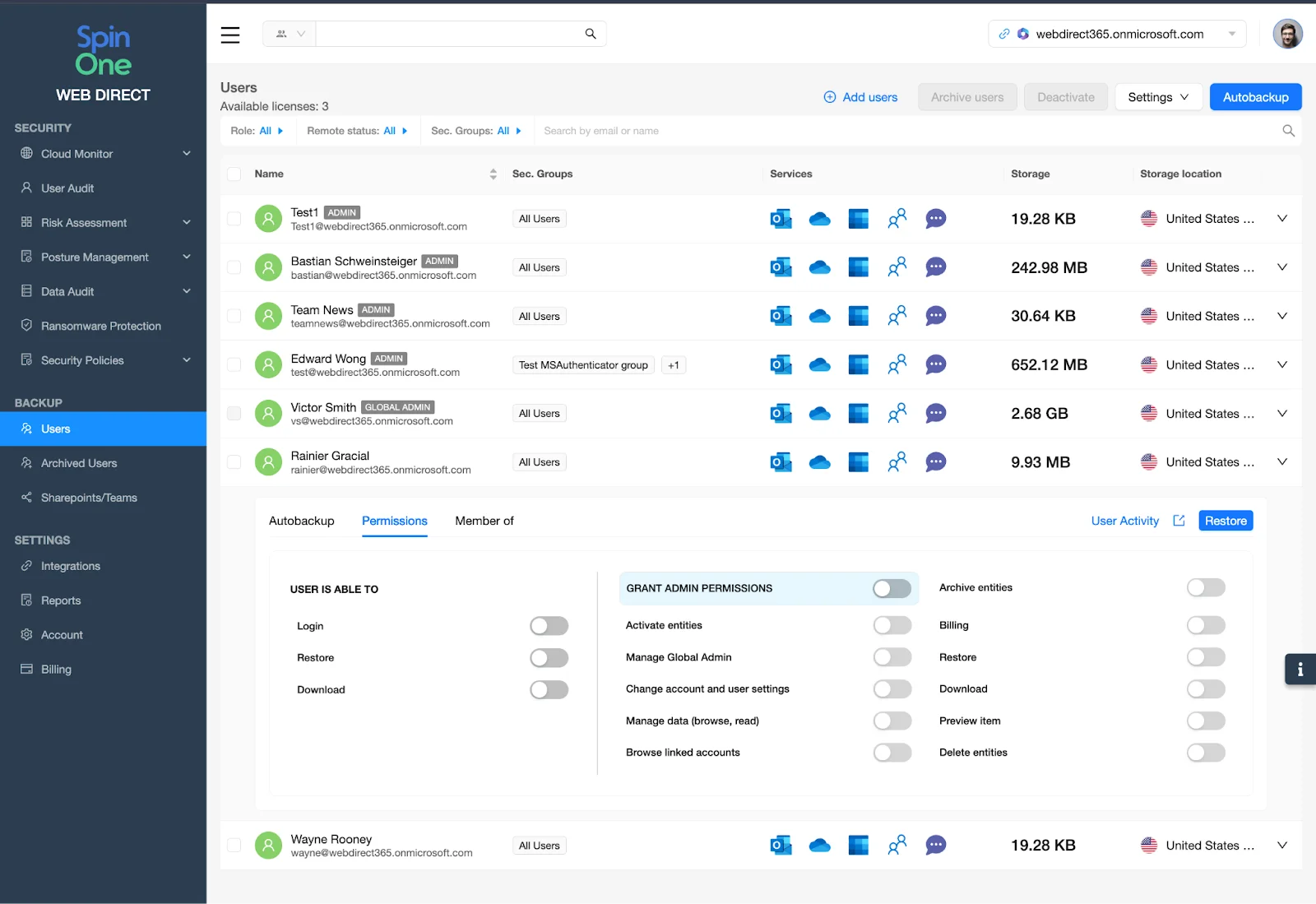Open Ransomware Protection
1316x904 pixels.
point(100,326)
